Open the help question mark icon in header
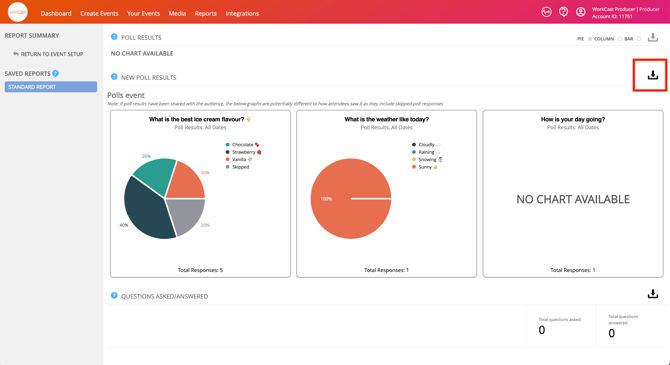The height and width of the screenshot is (365, 670). pyautogui.click(x=563, y=12)
